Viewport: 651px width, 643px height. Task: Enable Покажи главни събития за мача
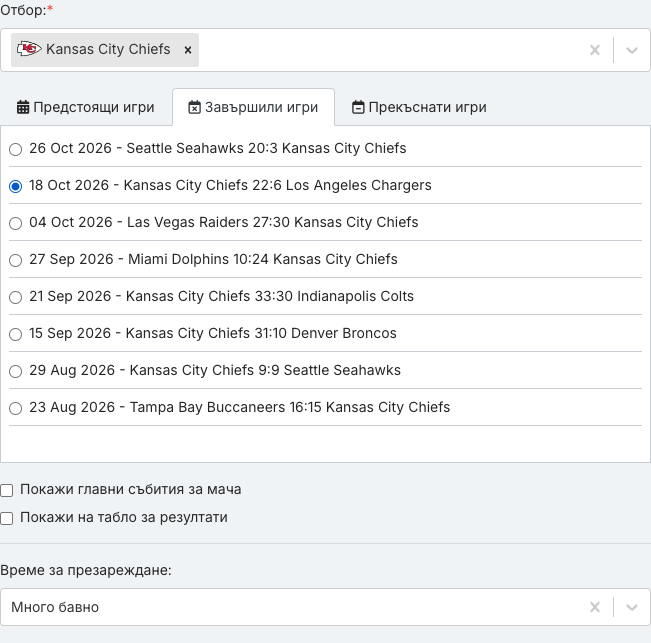click(7, 490)
